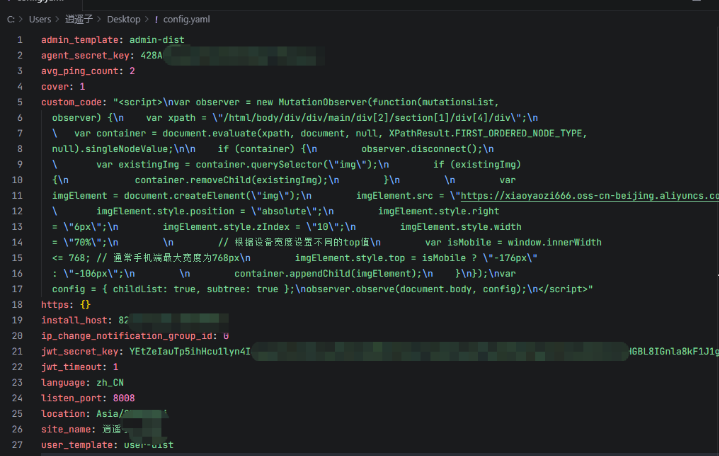Image resolution: width=719 pixels, height=456 pixels.
Task: Click the 8008 port value
Action: click(x=124, y=398)
